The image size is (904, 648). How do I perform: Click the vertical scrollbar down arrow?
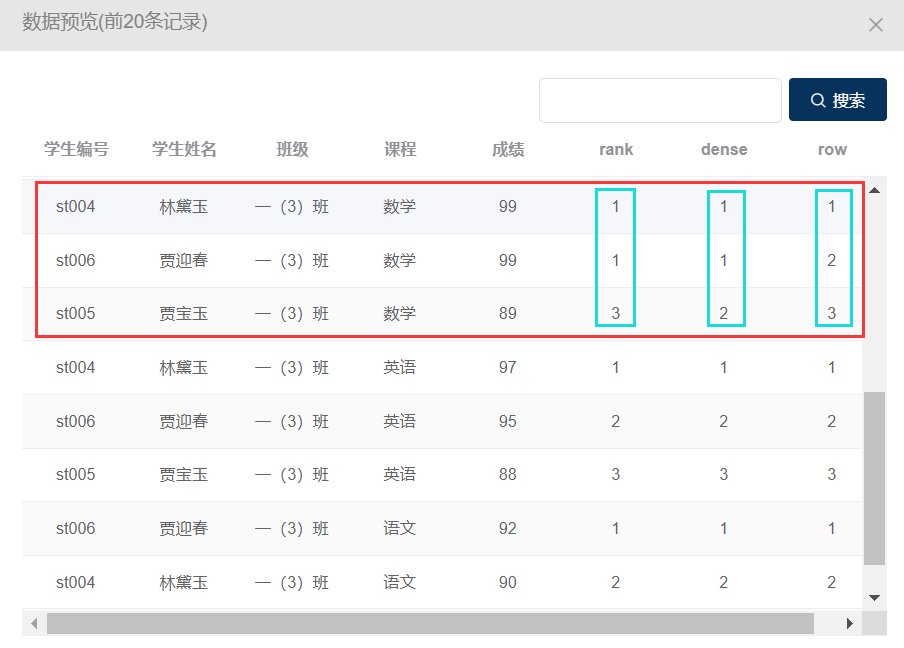(x=874, y=597)
